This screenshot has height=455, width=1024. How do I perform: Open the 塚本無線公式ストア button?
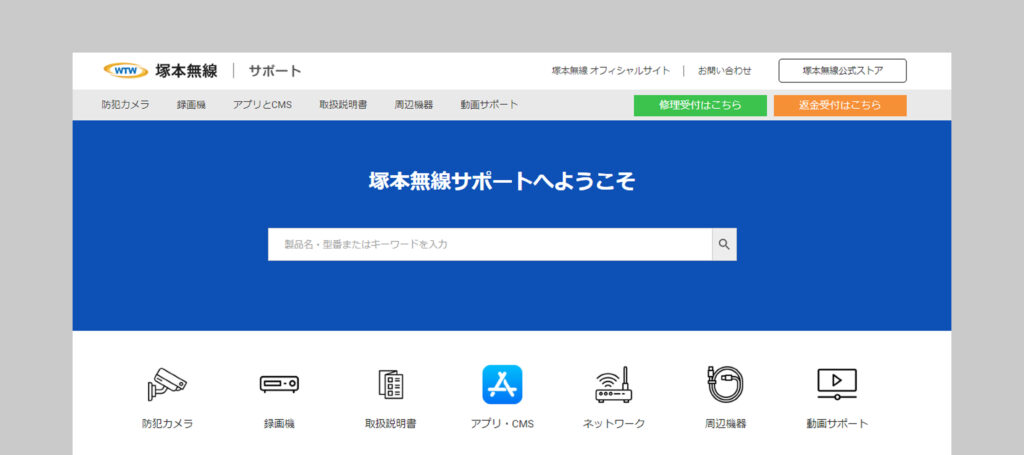point(842,71)
